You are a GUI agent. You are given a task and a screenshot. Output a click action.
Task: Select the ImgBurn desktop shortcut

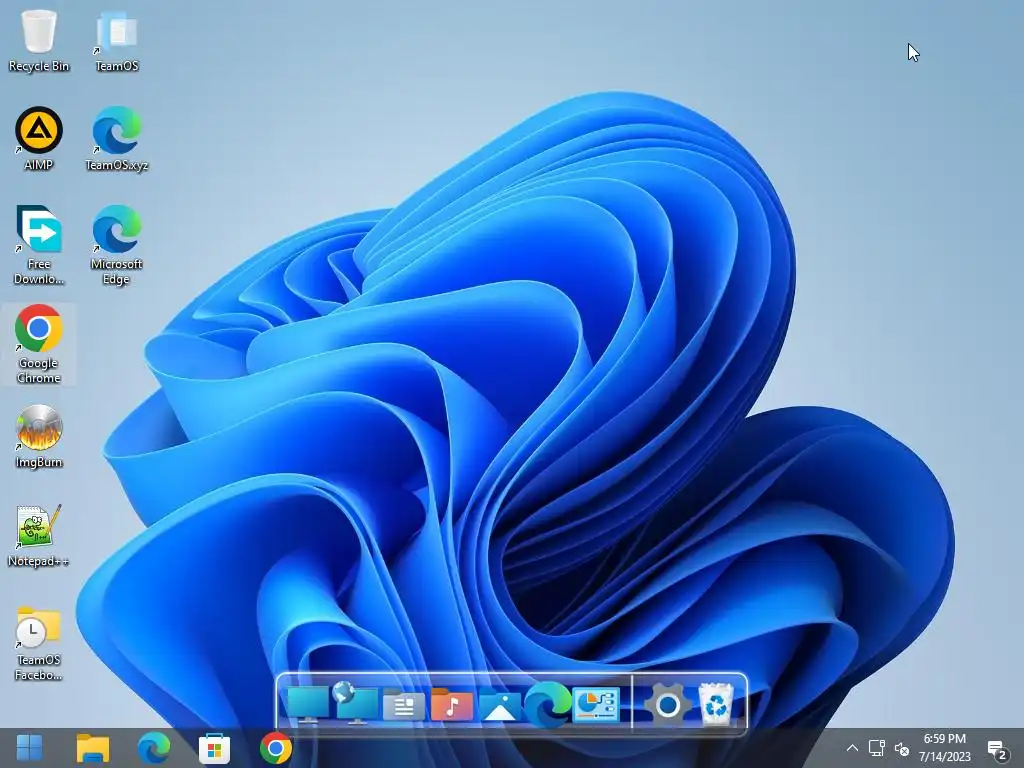(x=39, y=436)
